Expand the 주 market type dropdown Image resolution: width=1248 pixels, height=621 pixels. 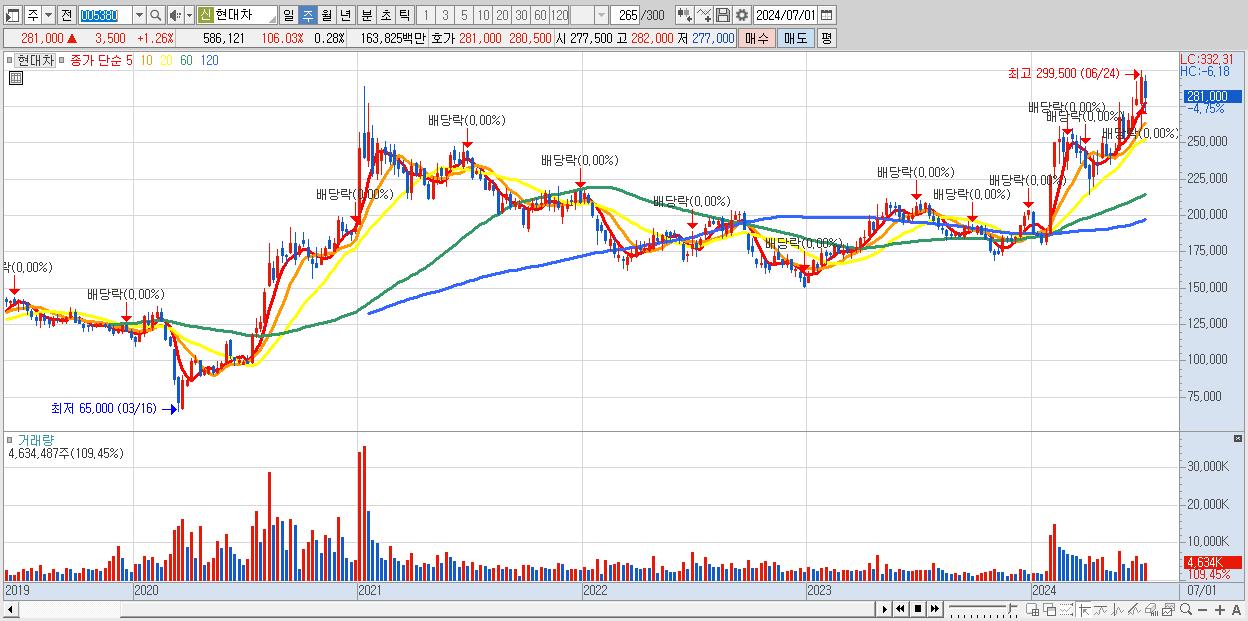pyautogui.click(x=48, y=15)
